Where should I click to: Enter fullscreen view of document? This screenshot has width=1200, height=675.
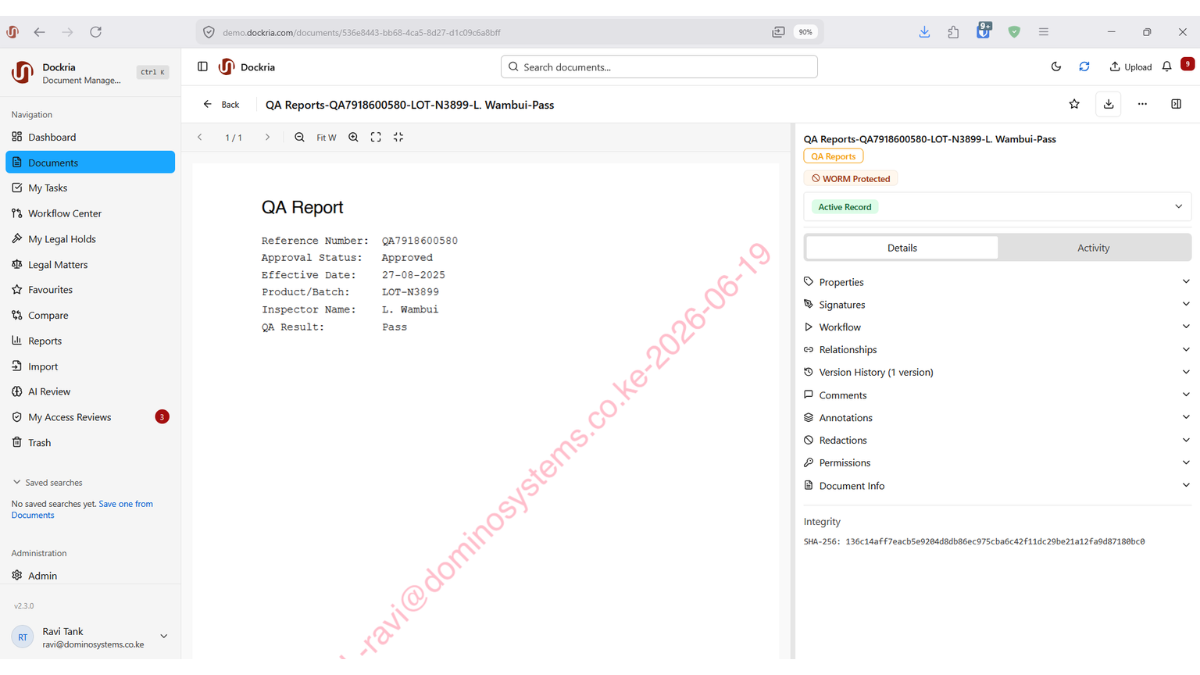click(x=376, y=137)
